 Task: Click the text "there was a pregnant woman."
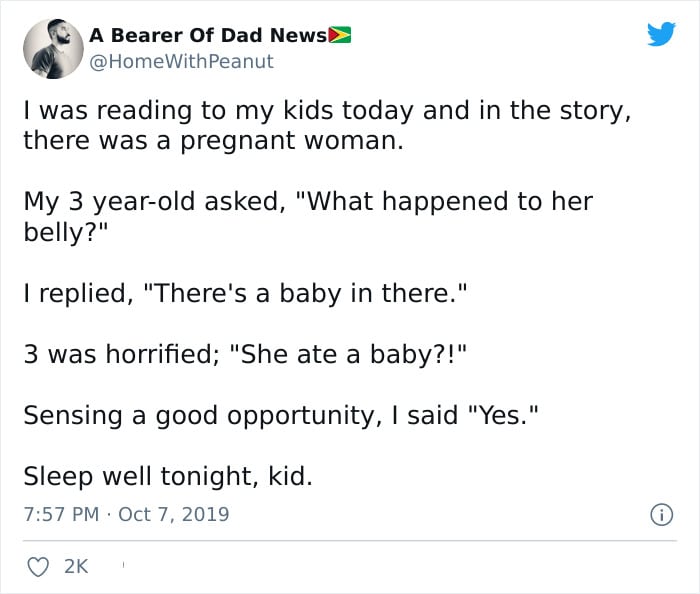[x=213, y=141]
